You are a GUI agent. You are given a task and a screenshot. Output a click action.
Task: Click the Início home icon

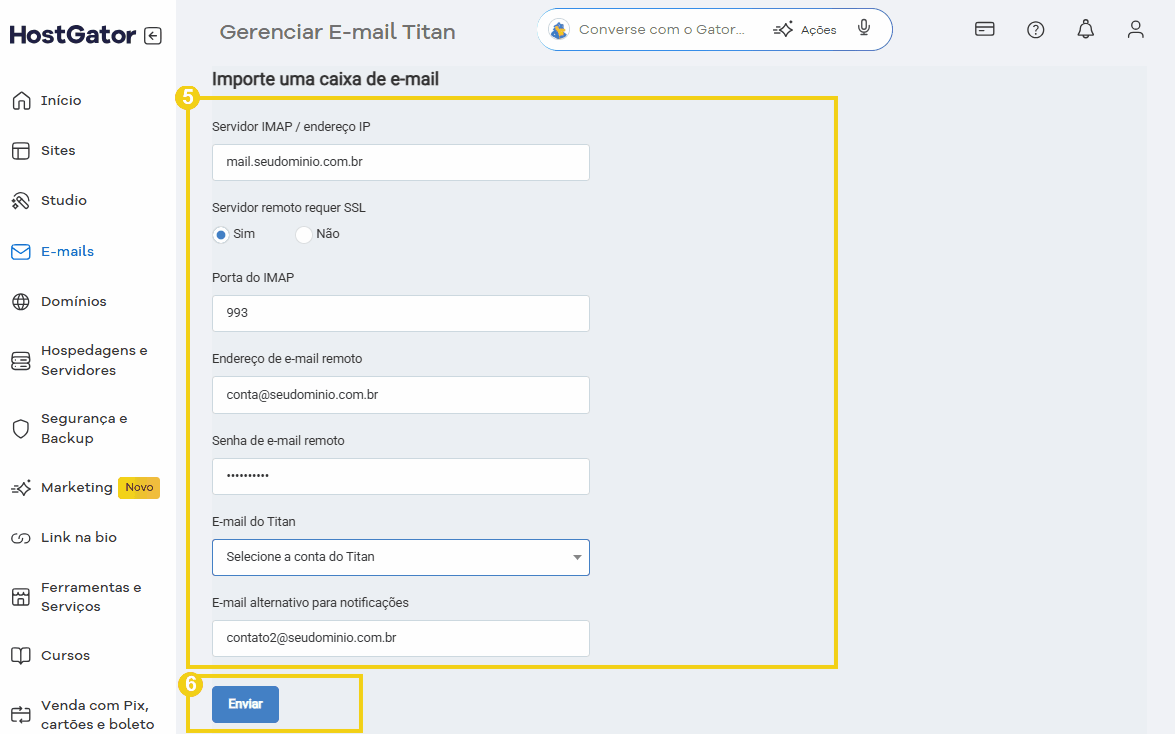click(x=21, y=100)
